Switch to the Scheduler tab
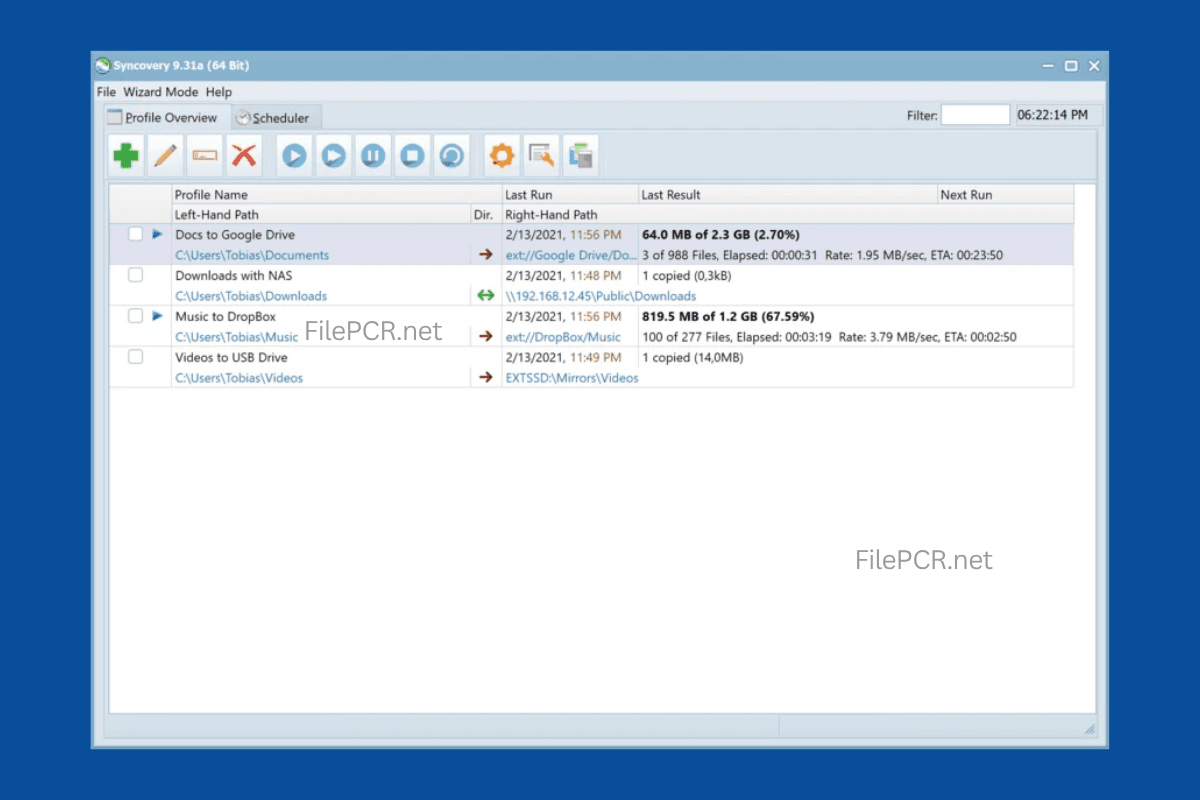Viewport: 1200px width, 800px height. coord(277,117)
